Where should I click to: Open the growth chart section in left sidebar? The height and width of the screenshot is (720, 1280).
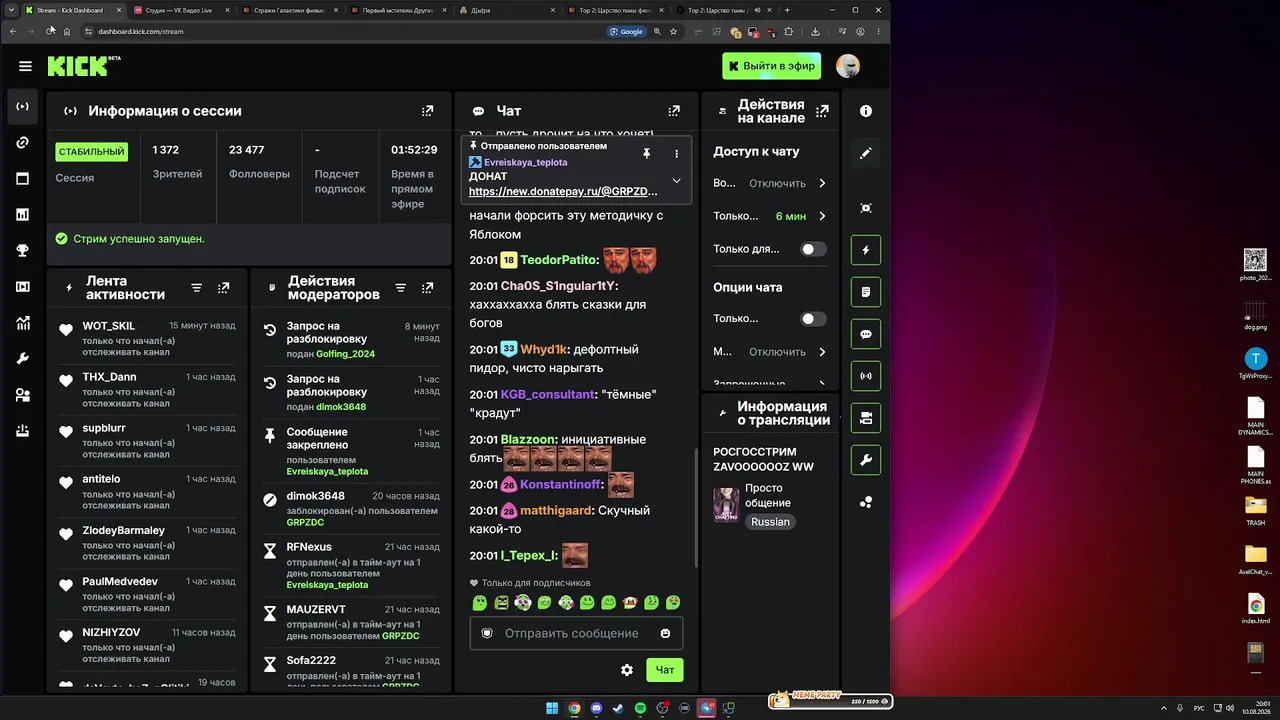(22, 323)
